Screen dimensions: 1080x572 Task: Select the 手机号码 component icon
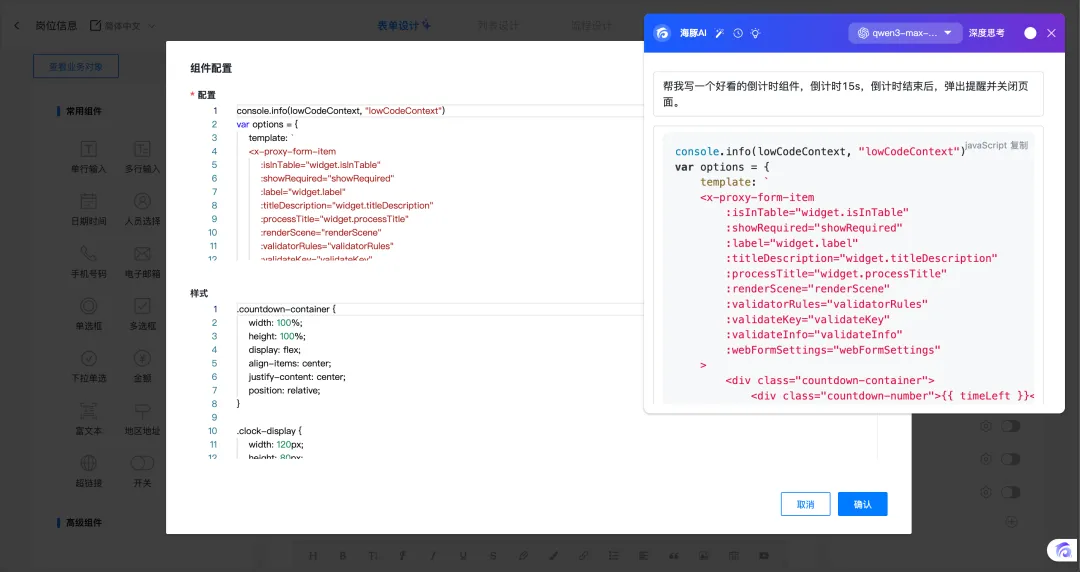(89, 254)
